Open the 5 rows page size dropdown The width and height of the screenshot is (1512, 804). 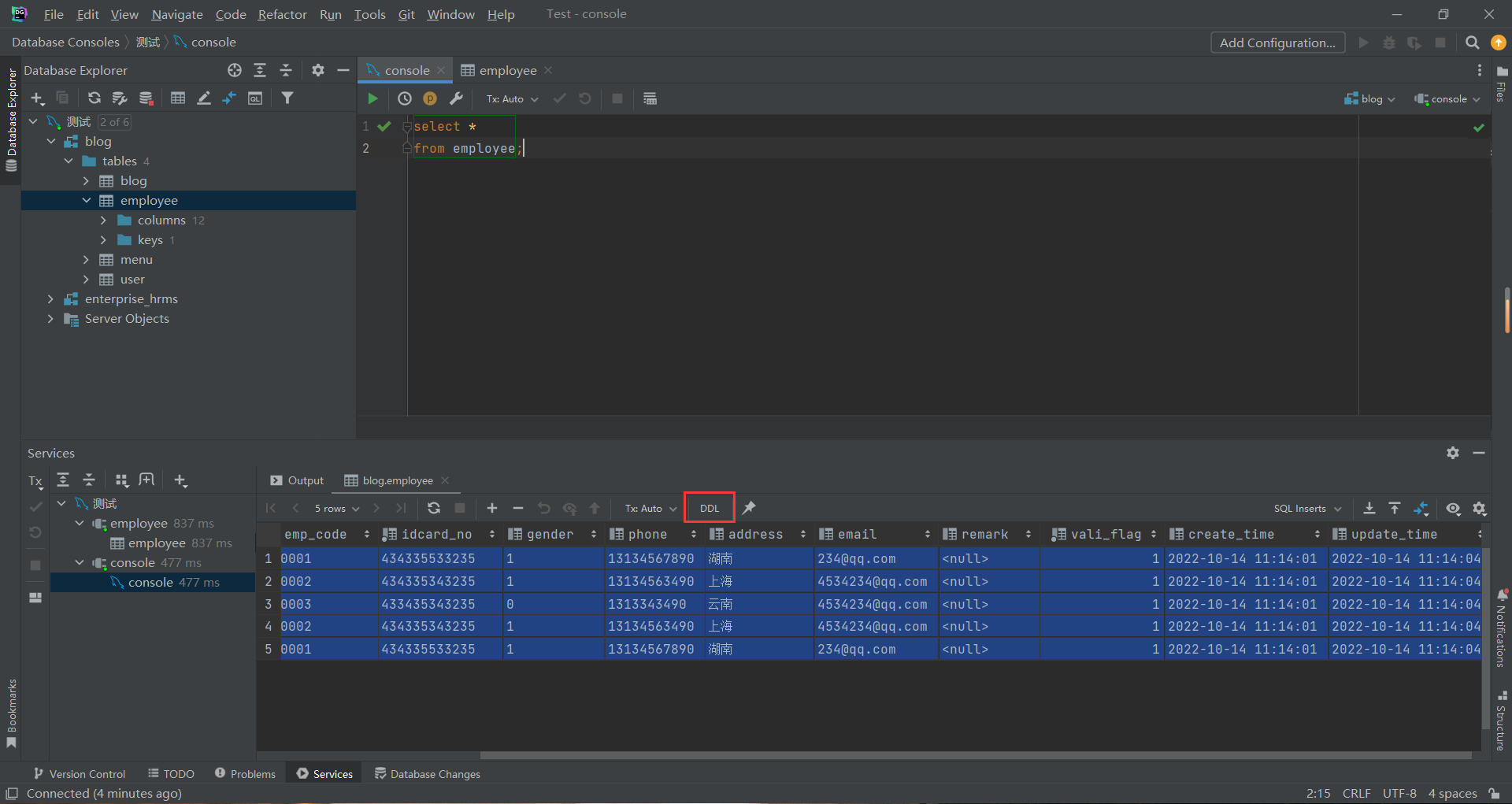tap(337, 508)
